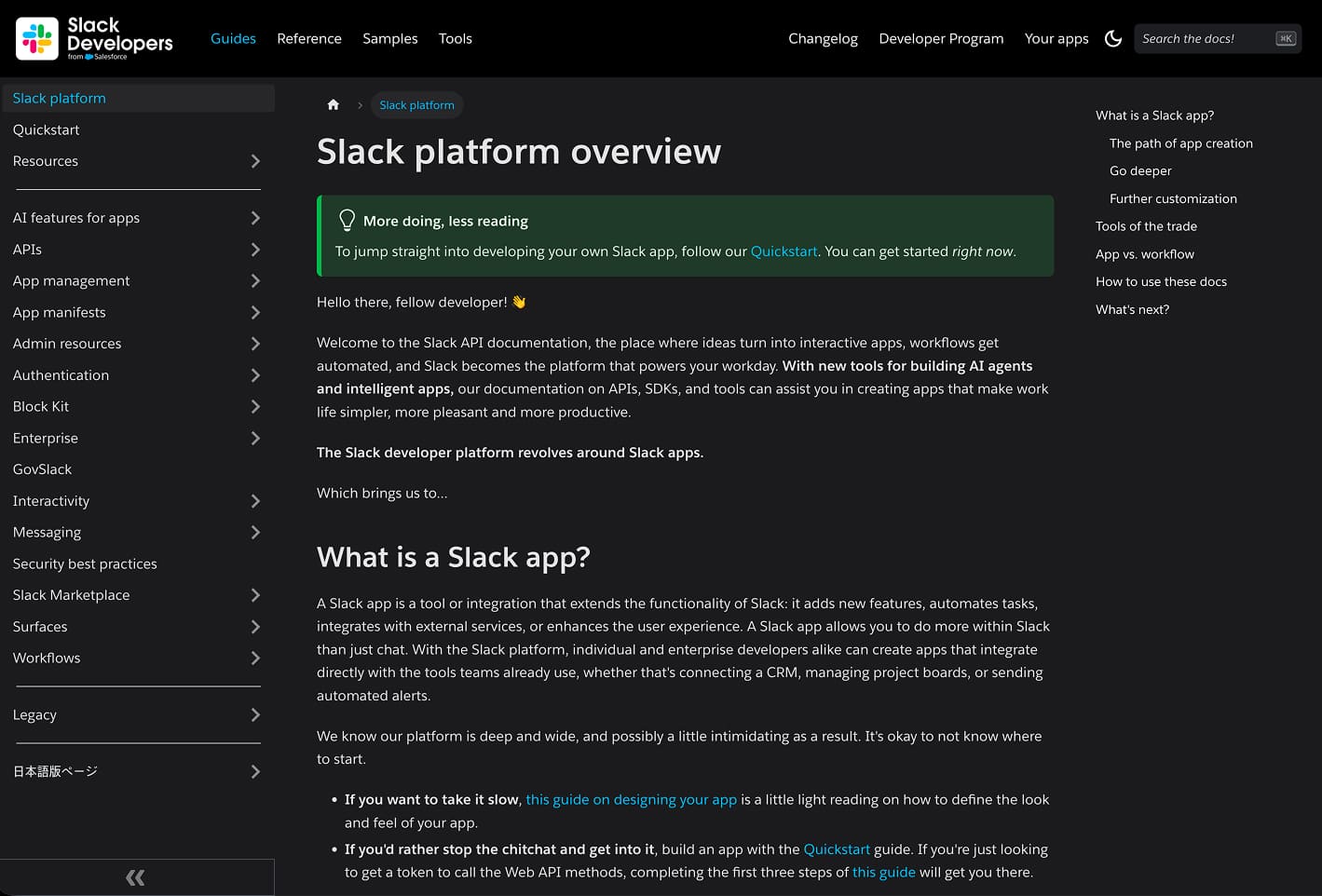1322x896 pixels.
Task: Click the home icon in the breadcrumb
Action: click(333, 104)
